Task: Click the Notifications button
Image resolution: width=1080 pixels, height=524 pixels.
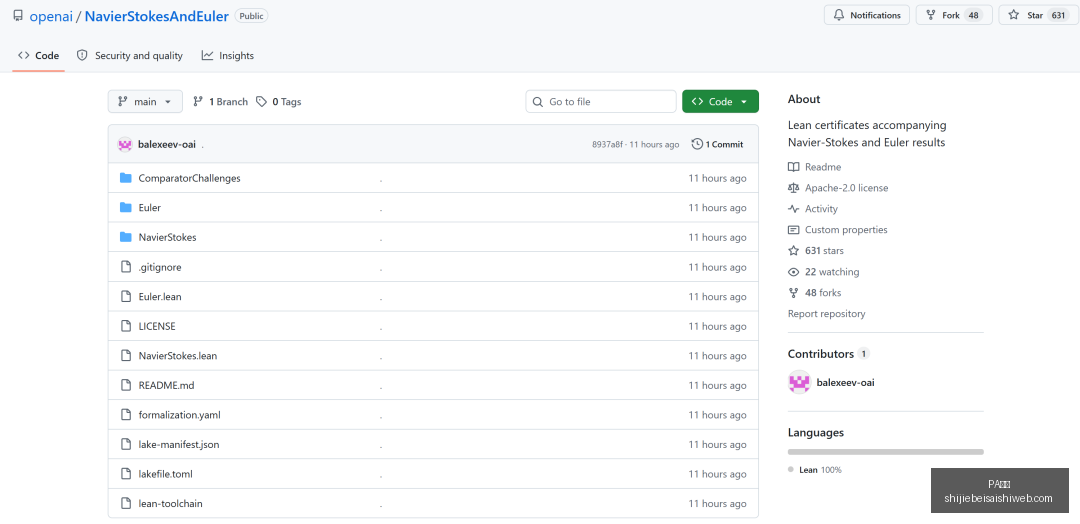Action: point(867,15)
